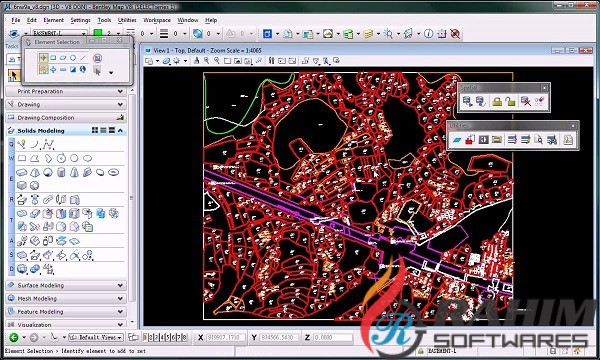Image resolution: width=600 pixels, height=360 pixels.
Task: Toggle Individual selection mode in Element Selection
Action: (43, 58)
